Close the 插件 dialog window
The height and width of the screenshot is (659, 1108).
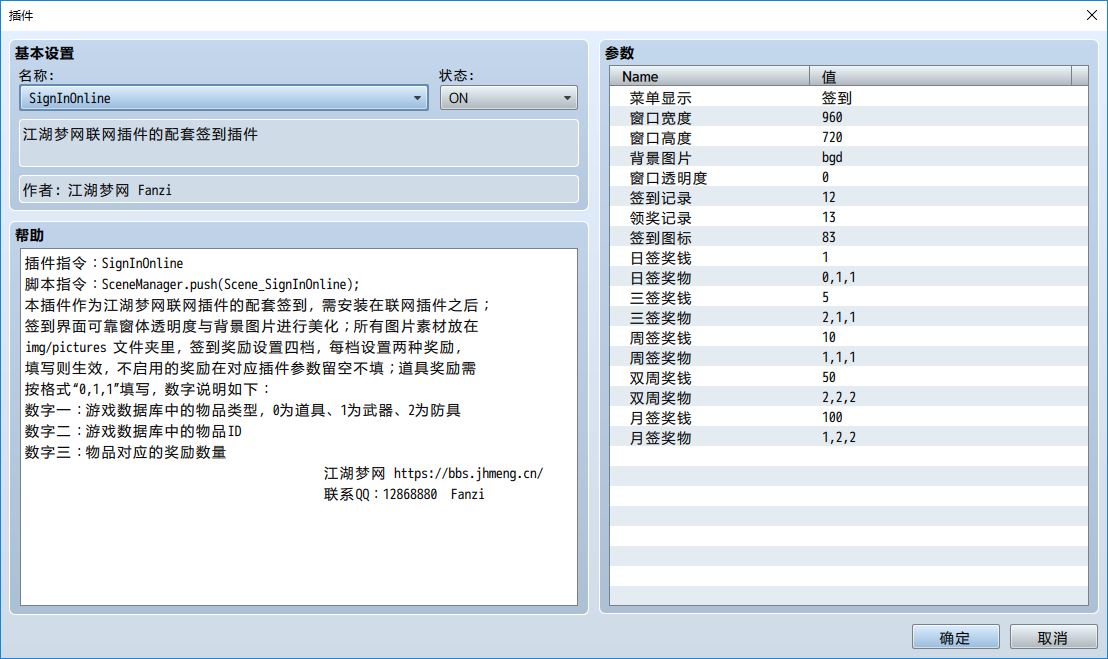(1091, 14)
